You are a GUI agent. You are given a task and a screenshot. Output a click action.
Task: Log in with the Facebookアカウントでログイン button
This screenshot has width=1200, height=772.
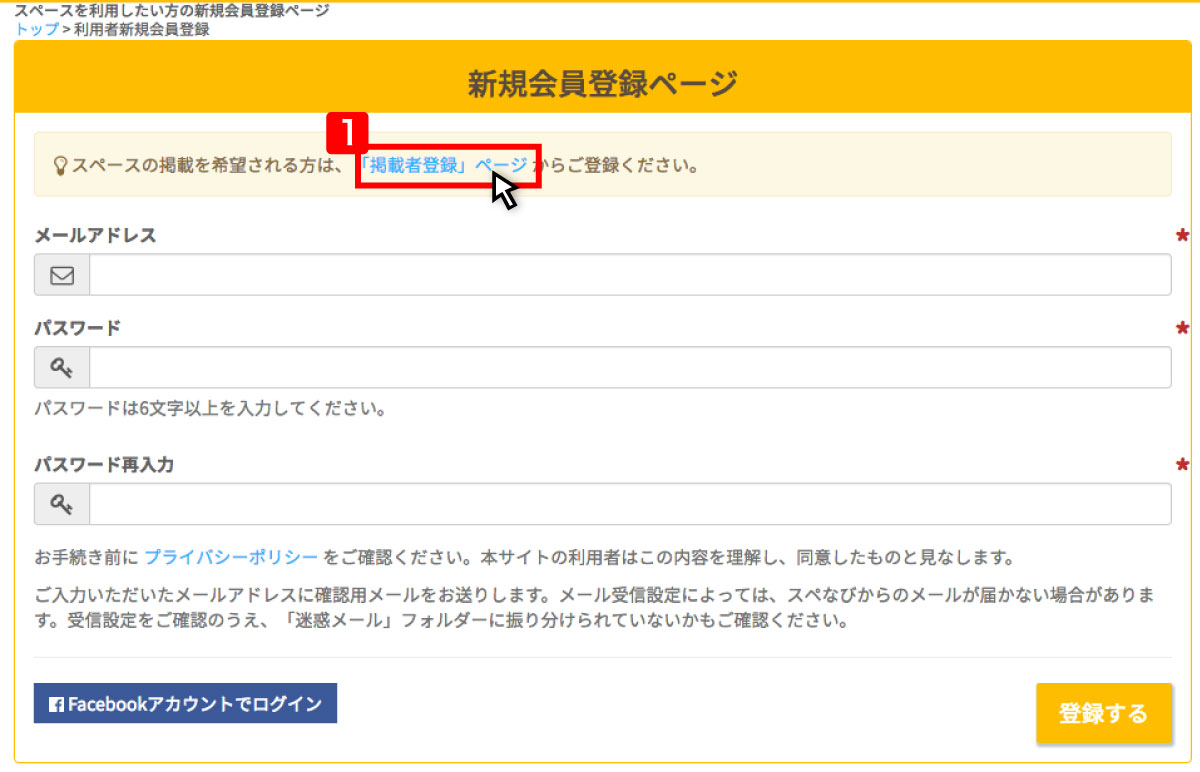(x=185, y=704)
